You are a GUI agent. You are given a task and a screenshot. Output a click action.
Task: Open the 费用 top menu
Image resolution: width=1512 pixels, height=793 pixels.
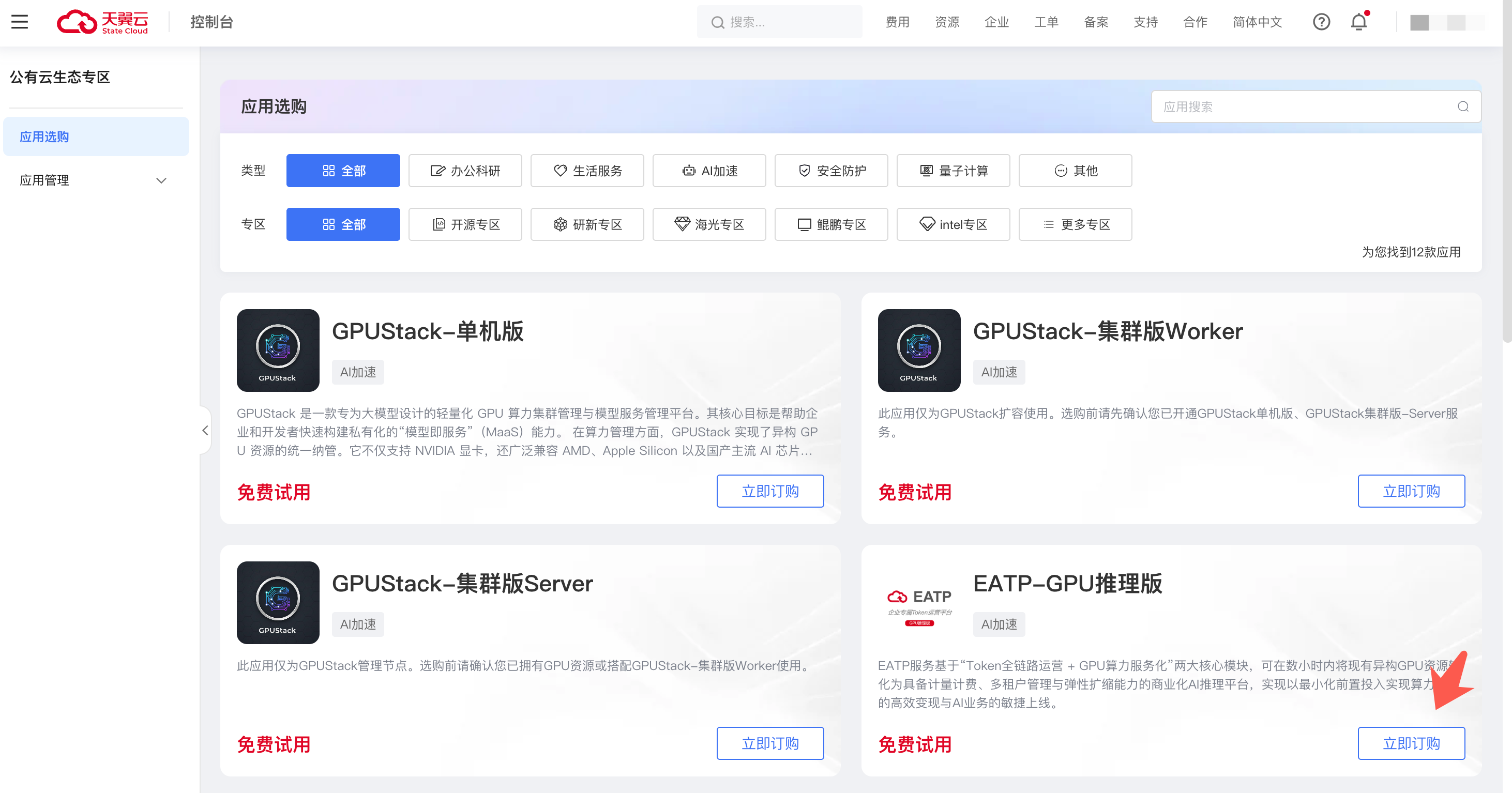coord(898,22)
